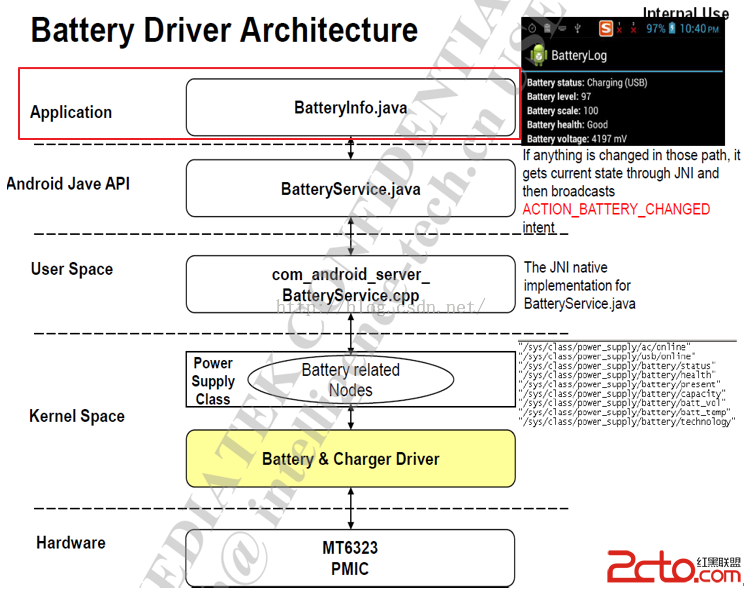This screenshot has height=593, width=744.
Task: Click the power_supply/battery/status path
Action: (x=616, y=366)
